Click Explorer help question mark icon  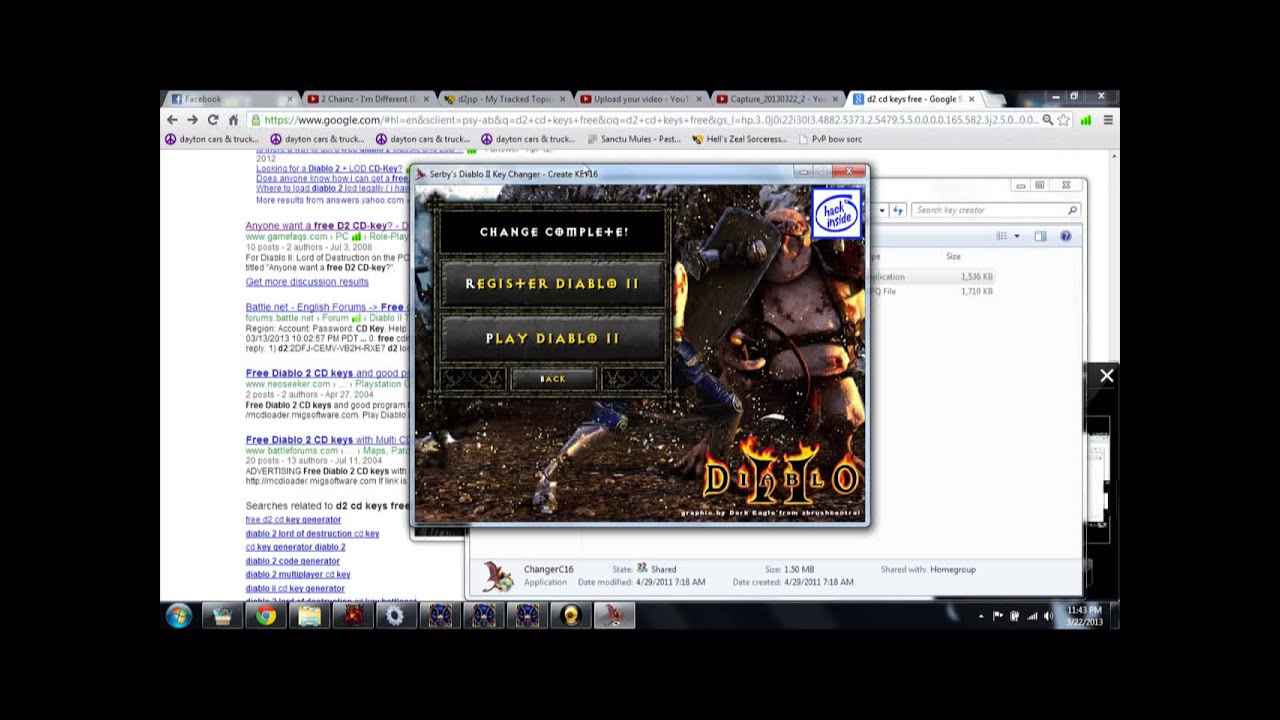[x=1065, y=236]
